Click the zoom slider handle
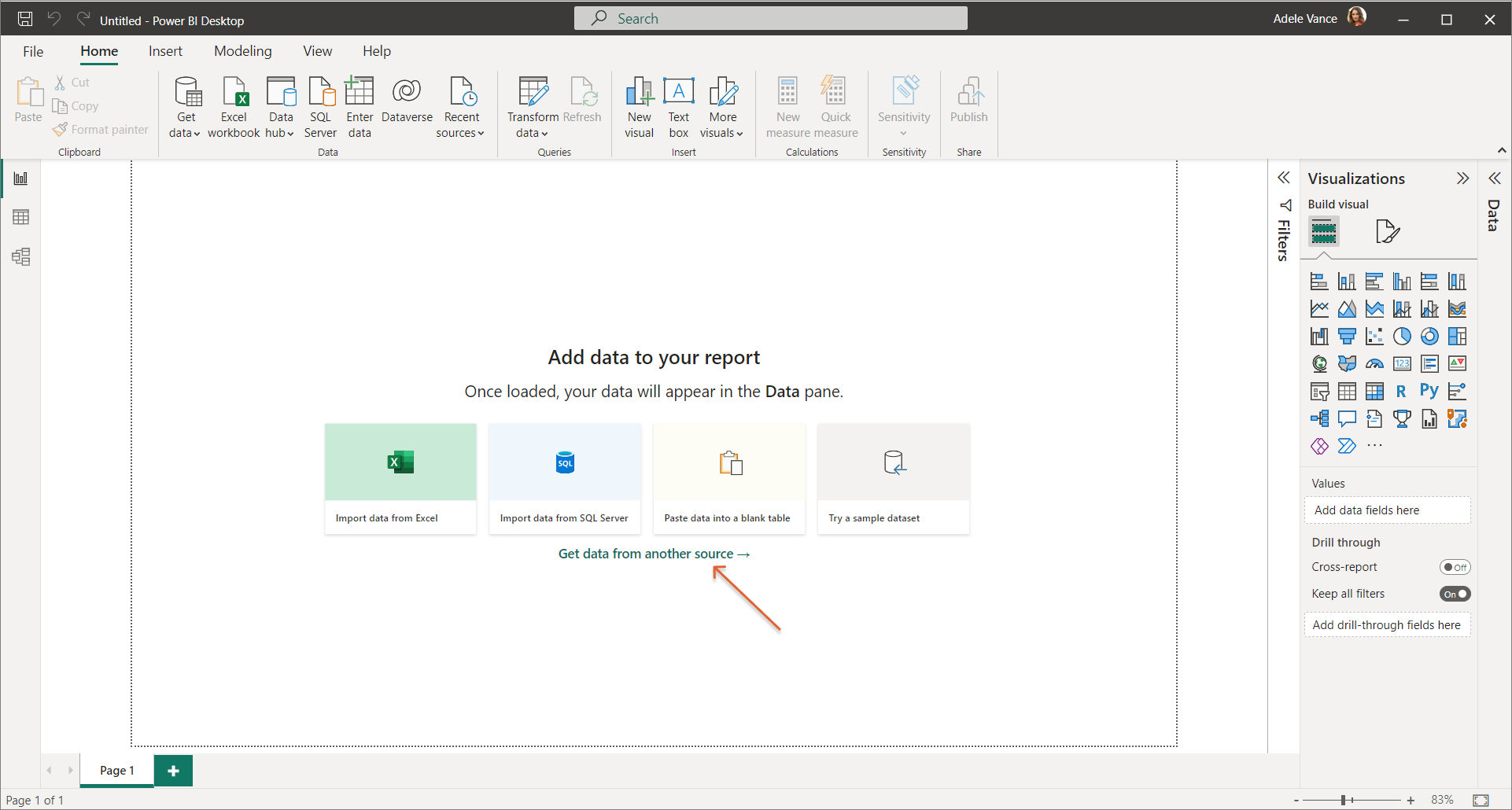 [1344, 800]
